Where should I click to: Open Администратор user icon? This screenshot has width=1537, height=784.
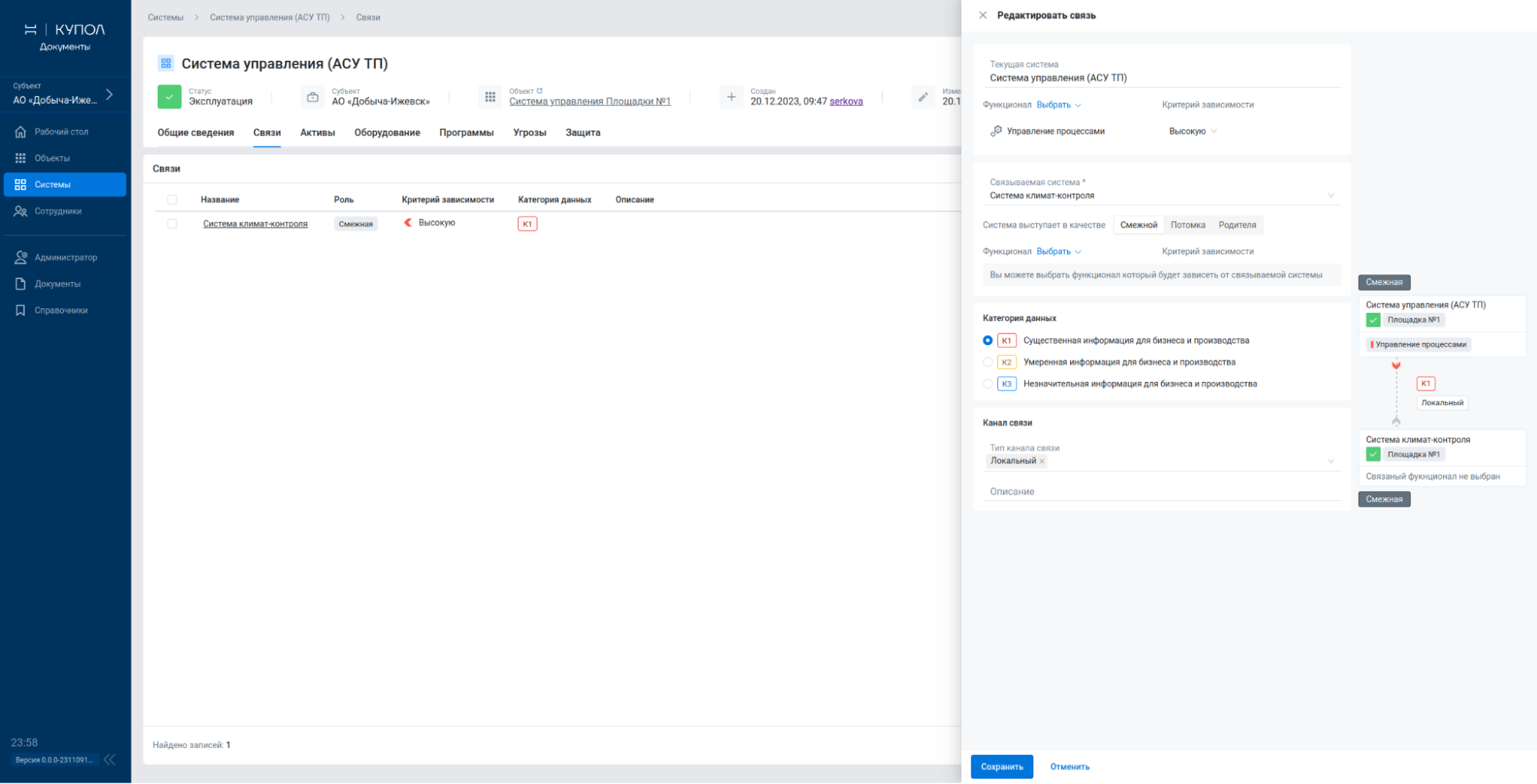(21, 257)
